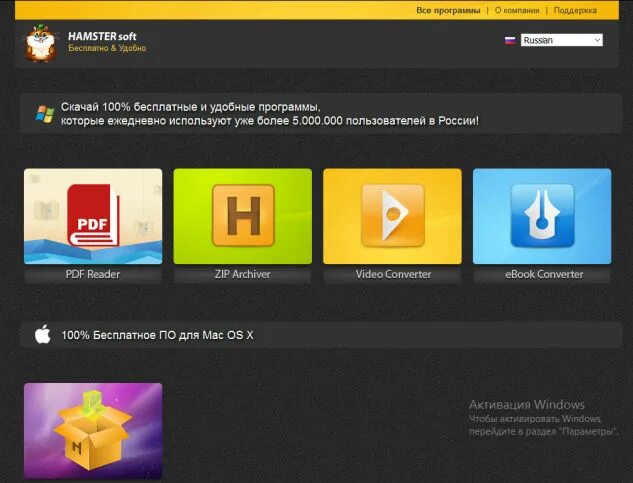Image resolution: width=633 pixels, height=483 pixels.
Task: Click the PDF Reader label button
Action: 93,275
